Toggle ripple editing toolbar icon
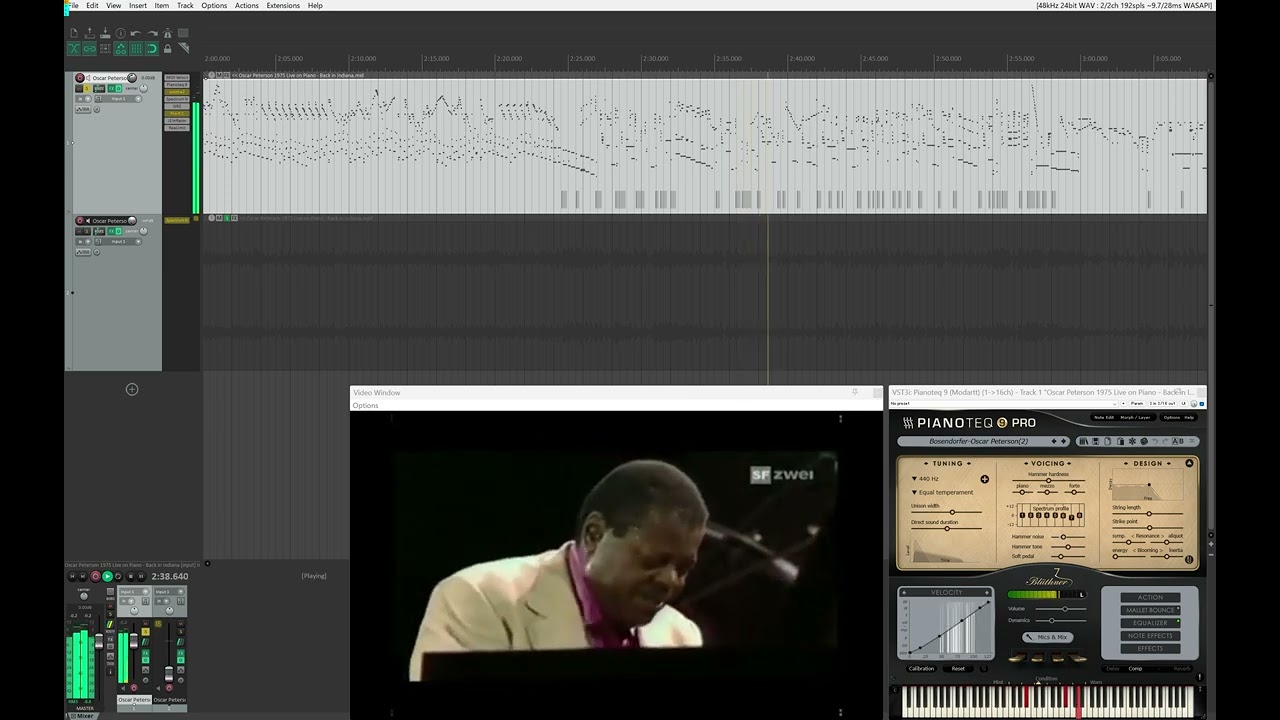 (105, 48)
